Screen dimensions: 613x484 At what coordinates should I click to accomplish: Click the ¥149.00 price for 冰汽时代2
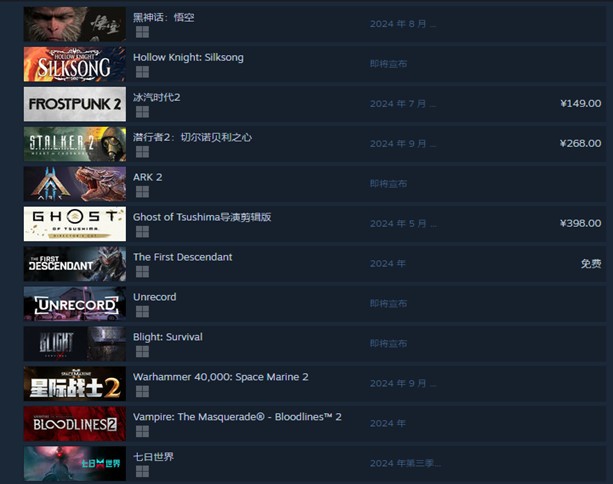click(581, 104)
